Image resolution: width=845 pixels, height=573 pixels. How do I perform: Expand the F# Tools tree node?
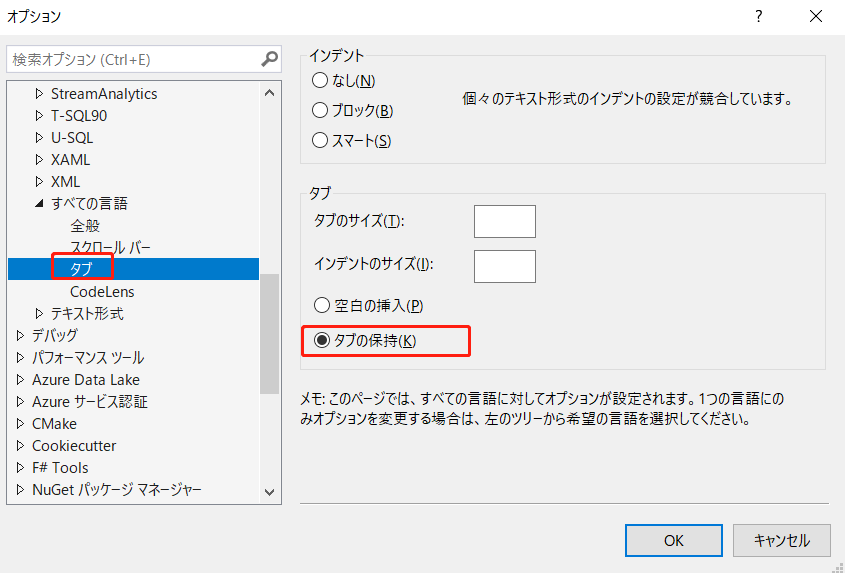tap(20, 467)
